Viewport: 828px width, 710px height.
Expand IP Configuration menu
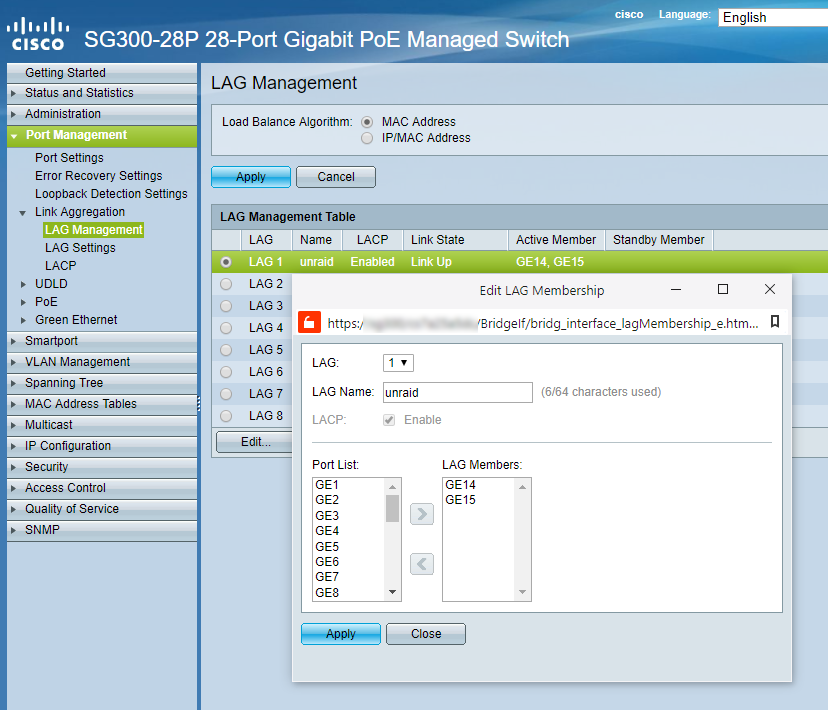point(102,446)
